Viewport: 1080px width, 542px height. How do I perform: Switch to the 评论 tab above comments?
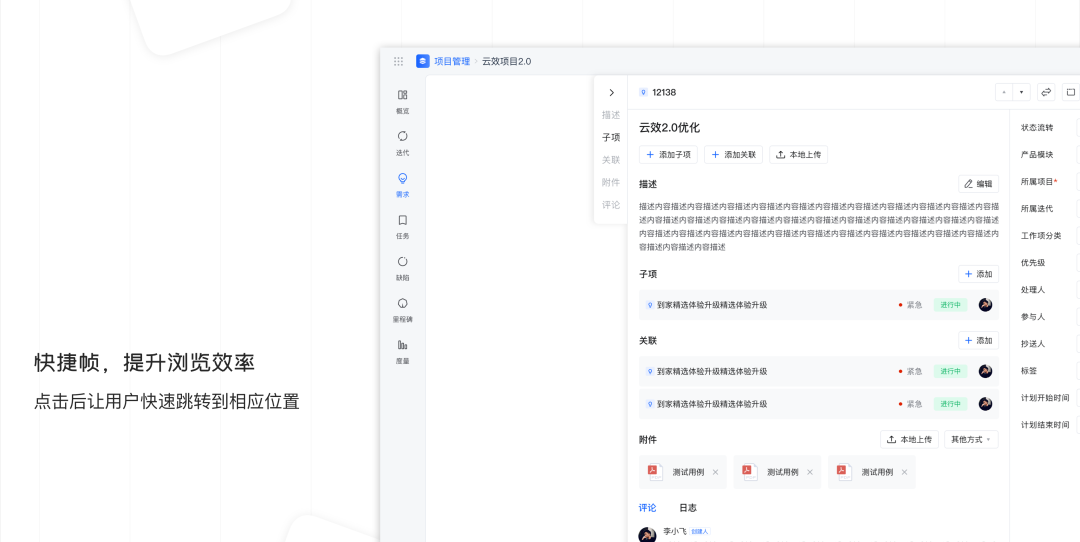(x=647, y=508)
